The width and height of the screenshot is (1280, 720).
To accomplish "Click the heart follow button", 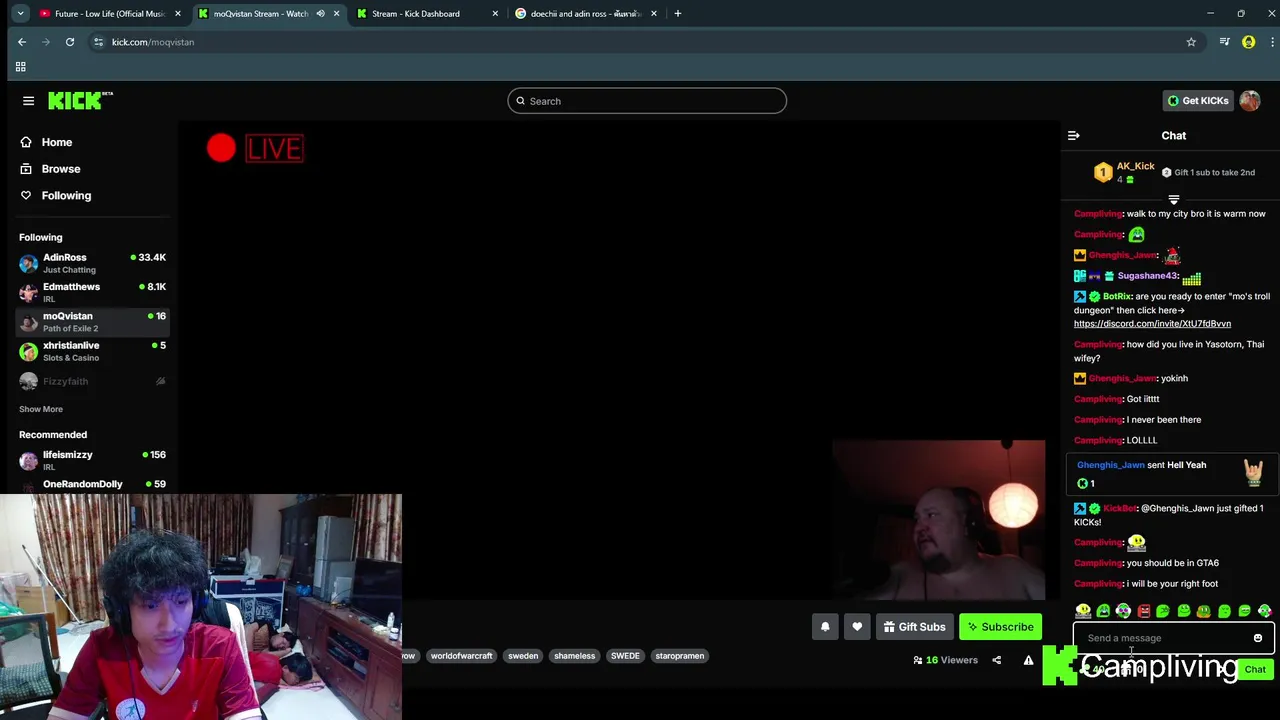I will [857, 627].
